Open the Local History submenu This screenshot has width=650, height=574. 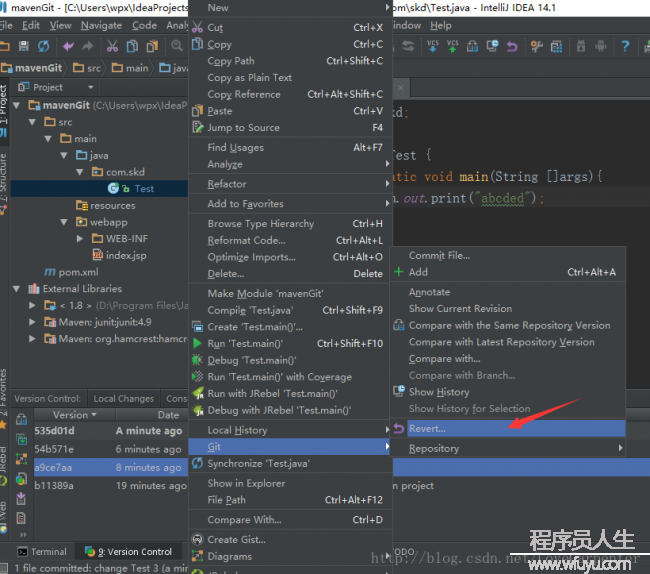(291, 430)
